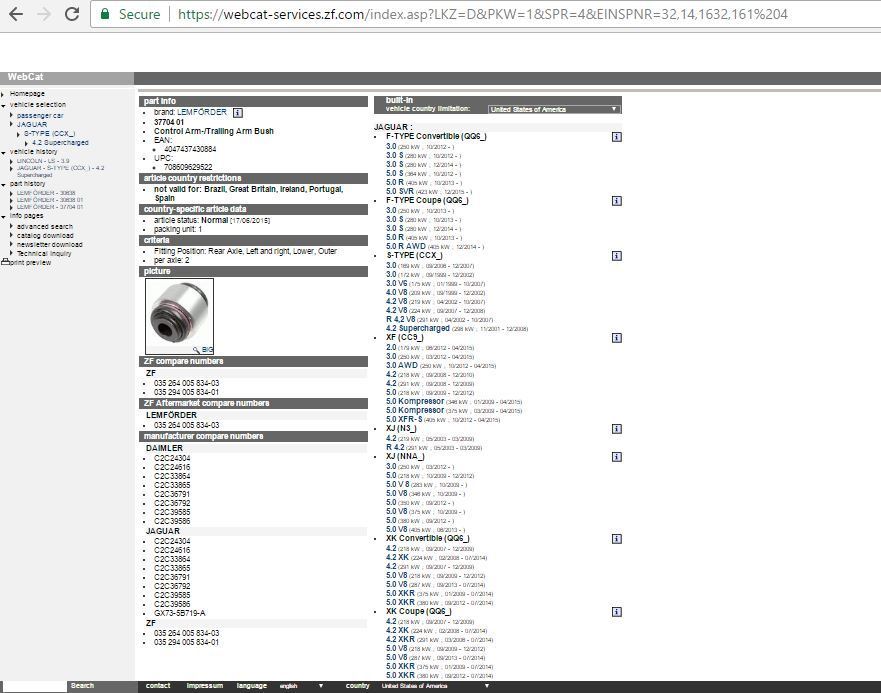The height and width of the screenshot is (693, 881).
Task: Open advanced search in sidebar
Action: click(x=44, y=227)
